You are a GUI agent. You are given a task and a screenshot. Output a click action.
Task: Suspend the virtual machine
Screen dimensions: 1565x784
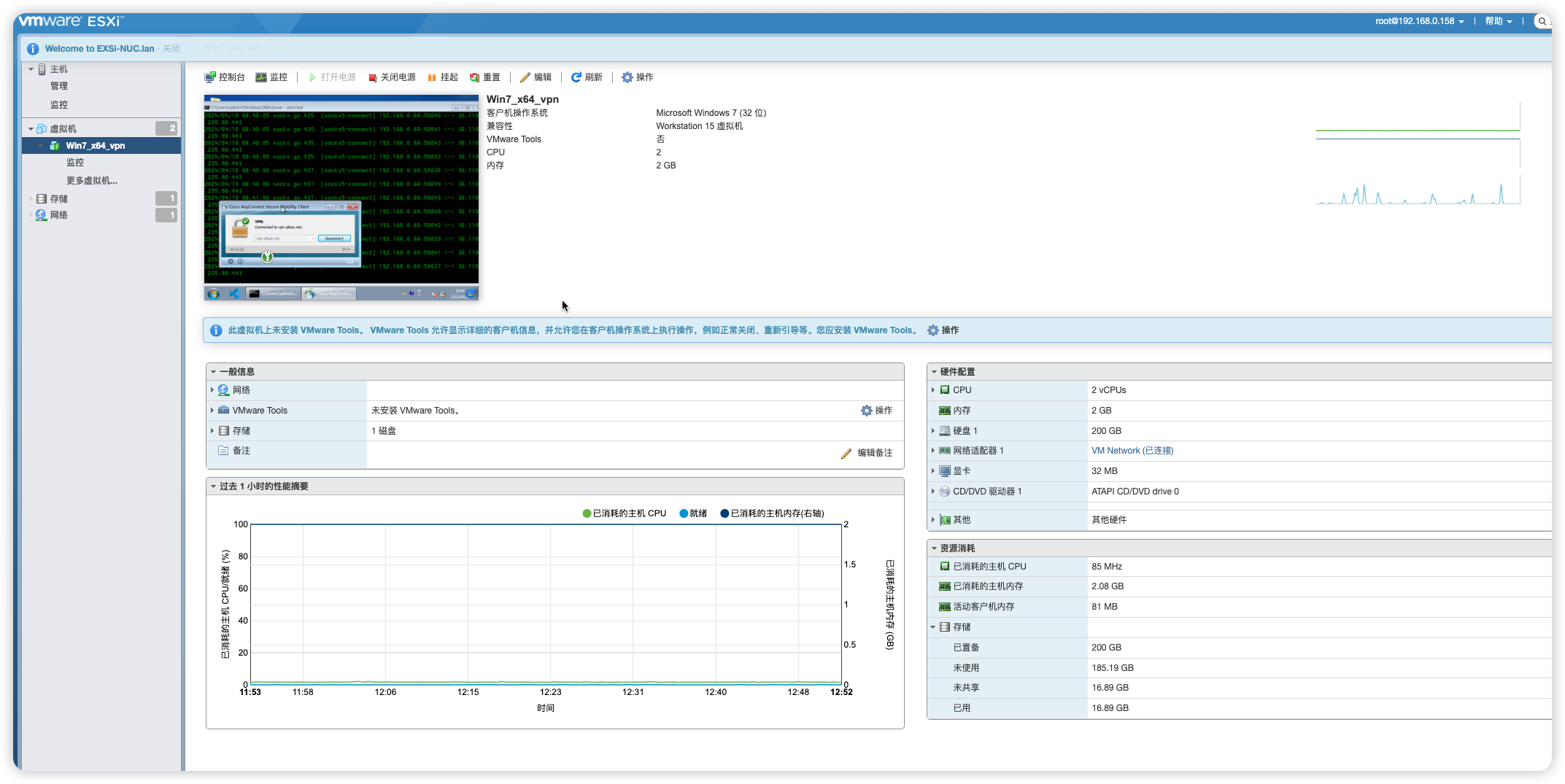click(x=443, y=77)
